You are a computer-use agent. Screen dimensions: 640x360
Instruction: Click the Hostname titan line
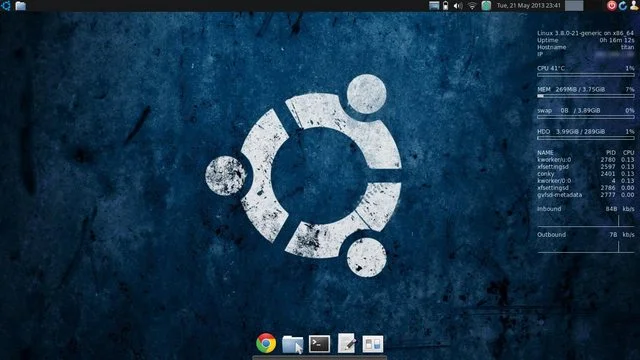tap(585, 47)
